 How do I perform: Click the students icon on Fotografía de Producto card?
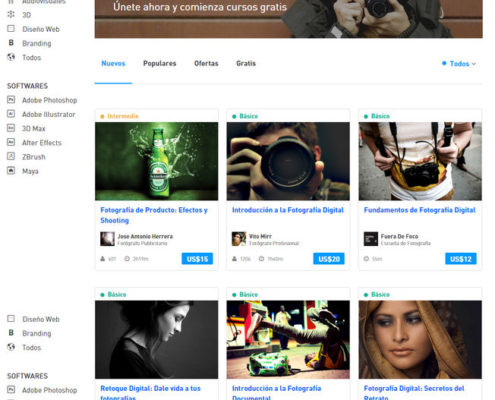click(x=103, y=259)
